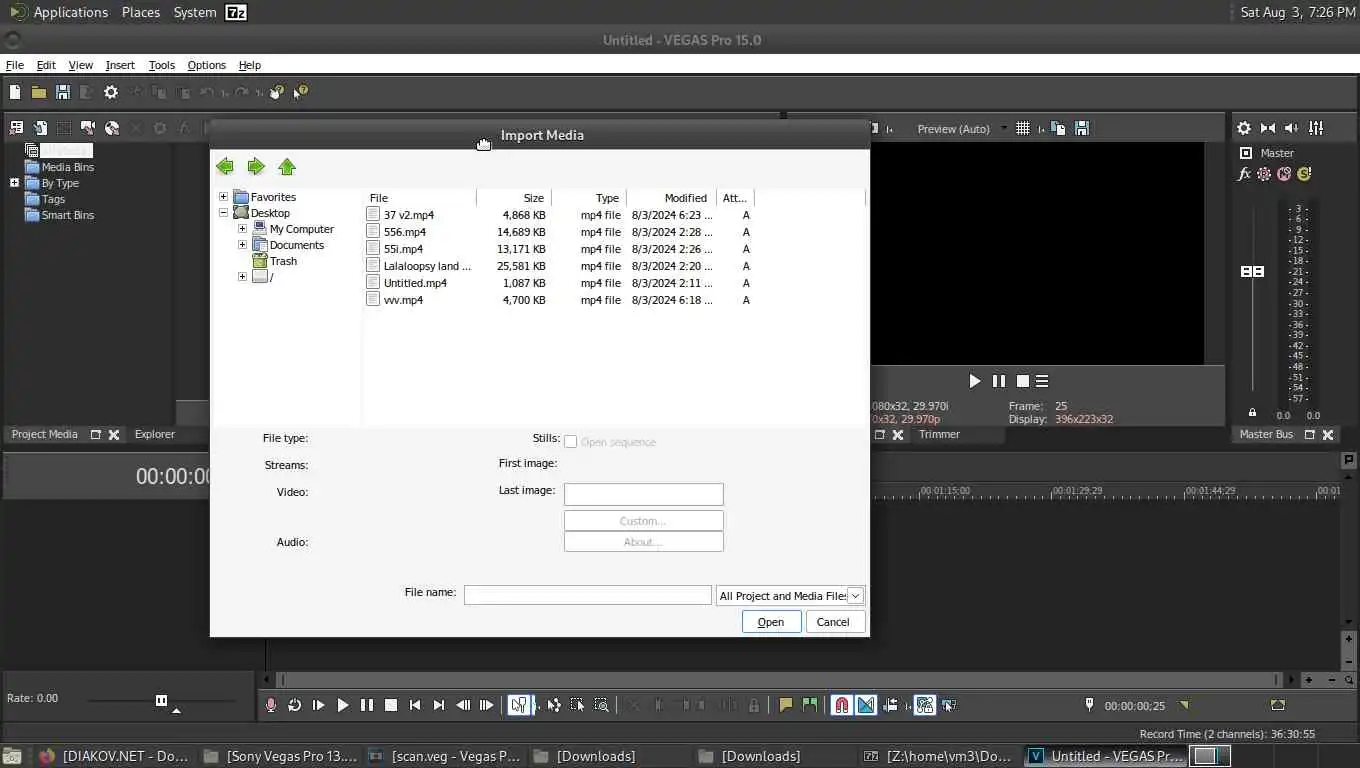Sort the file list by the Modified column header
The height and width of the screenshot is (768, 1360).
pyautogui.click(x=672, y=198)
